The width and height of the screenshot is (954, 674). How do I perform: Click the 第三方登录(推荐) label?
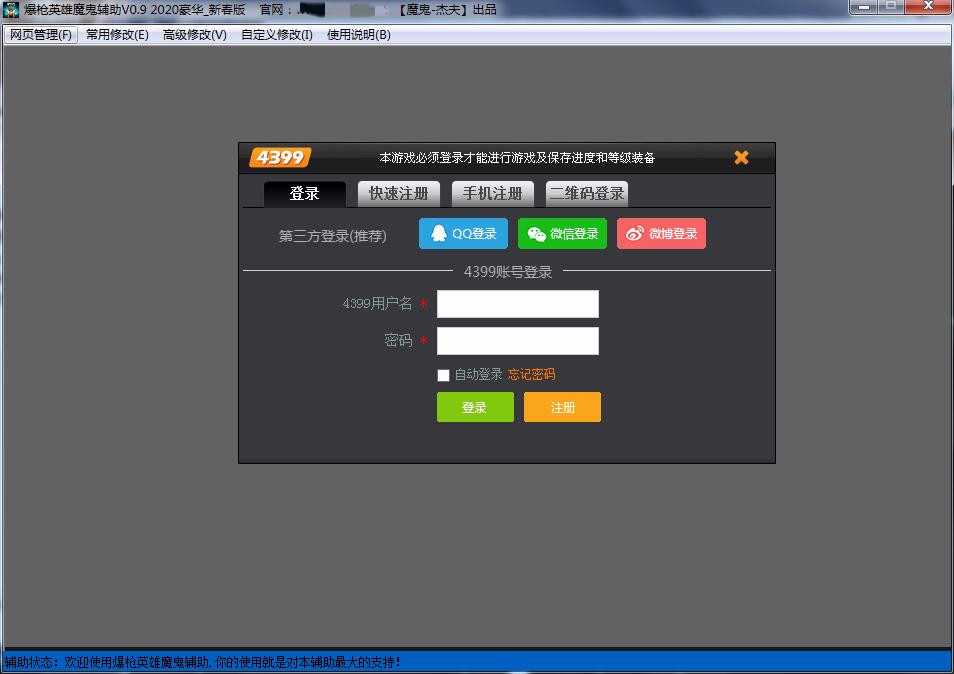click(x=332, y=235)
